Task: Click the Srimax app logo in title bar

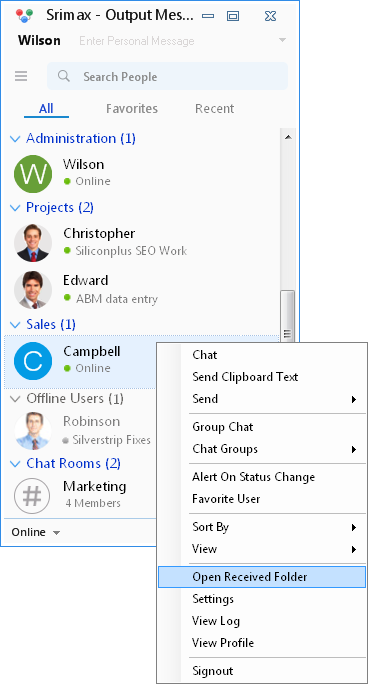Action: tap(24, 16)
